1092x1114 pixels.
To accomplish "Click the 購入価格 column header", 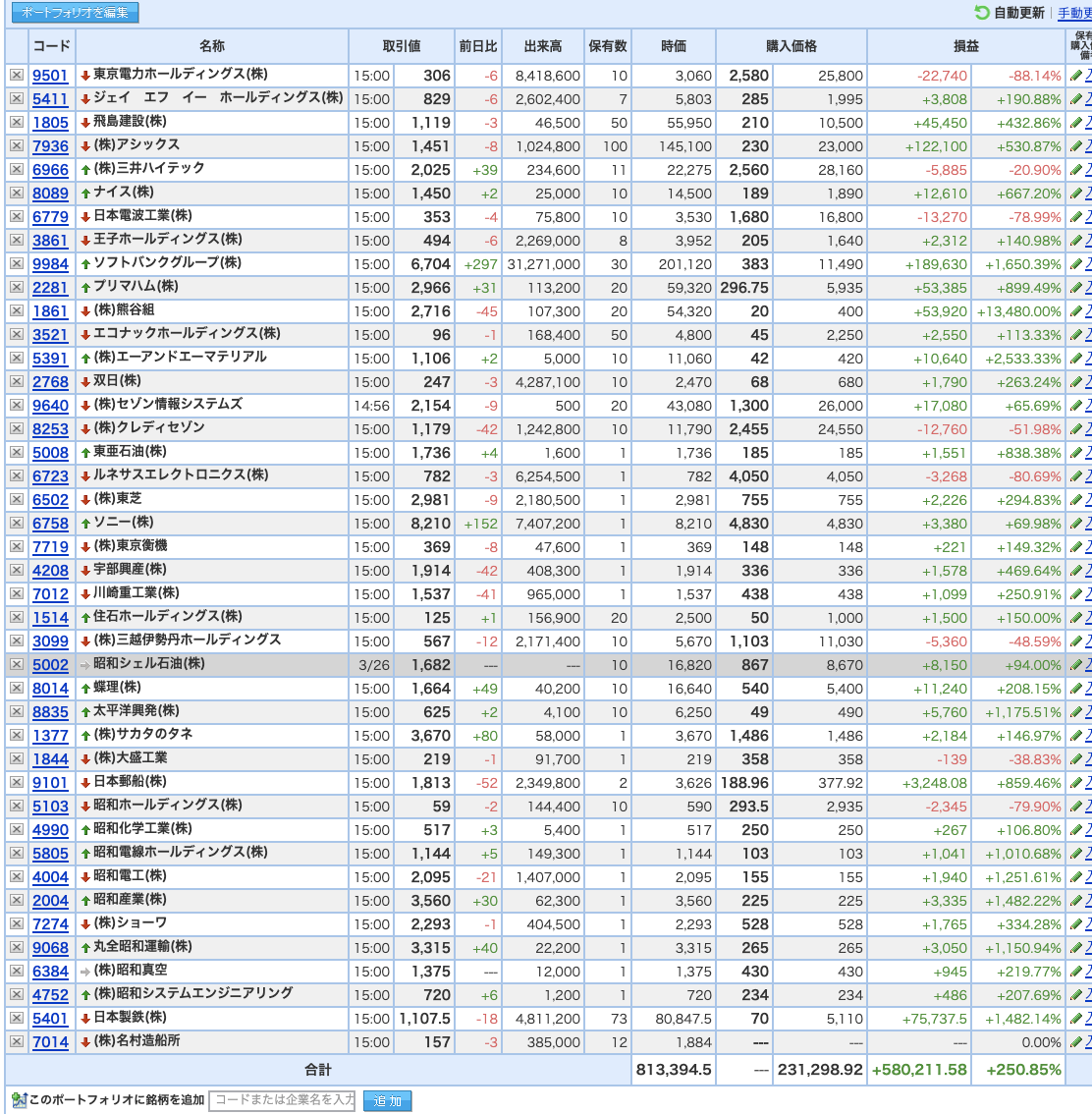I will tap(791, 46).
